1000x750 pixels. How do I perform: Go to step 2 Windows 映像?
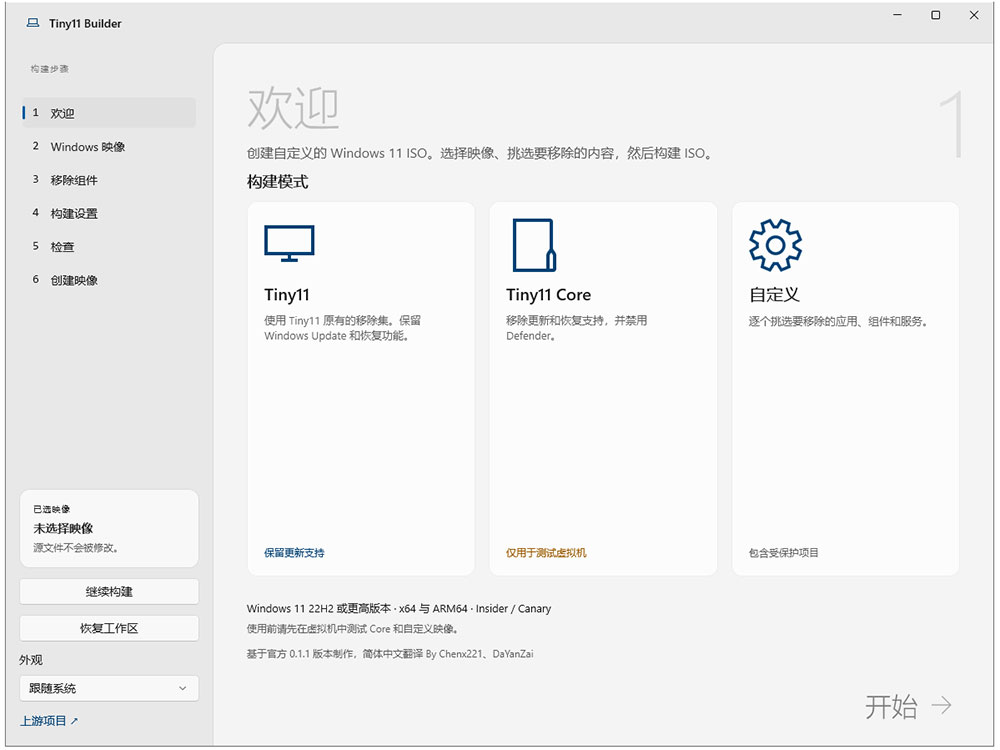pyautogui.click(x=108, y=147)
